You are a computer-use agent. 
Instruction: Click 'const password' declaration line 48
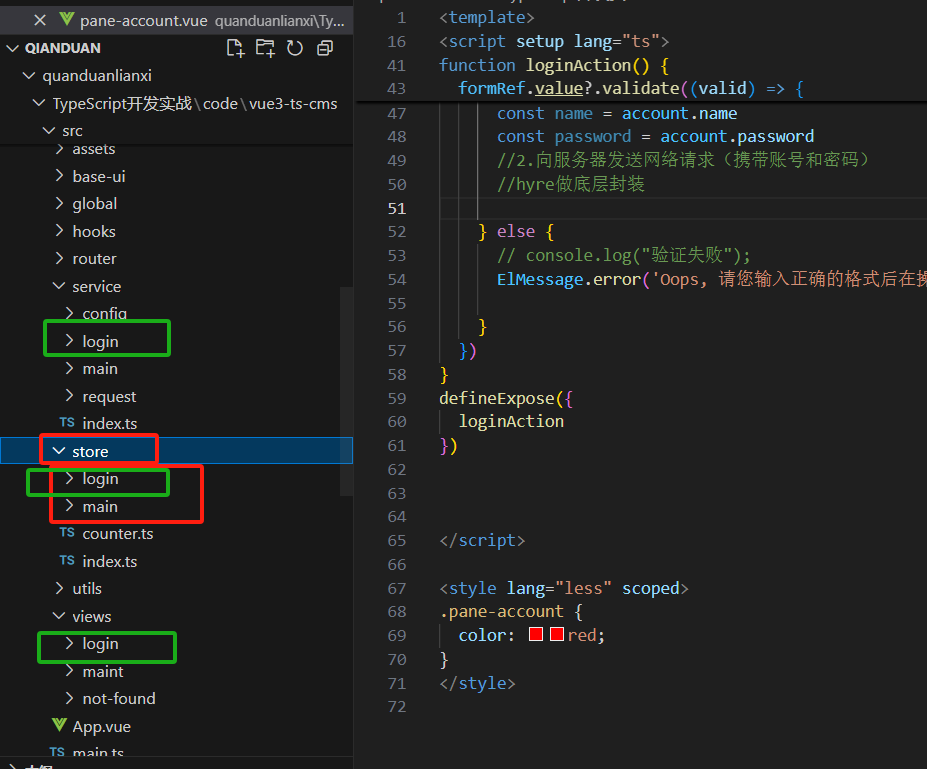tap(655, 136)
